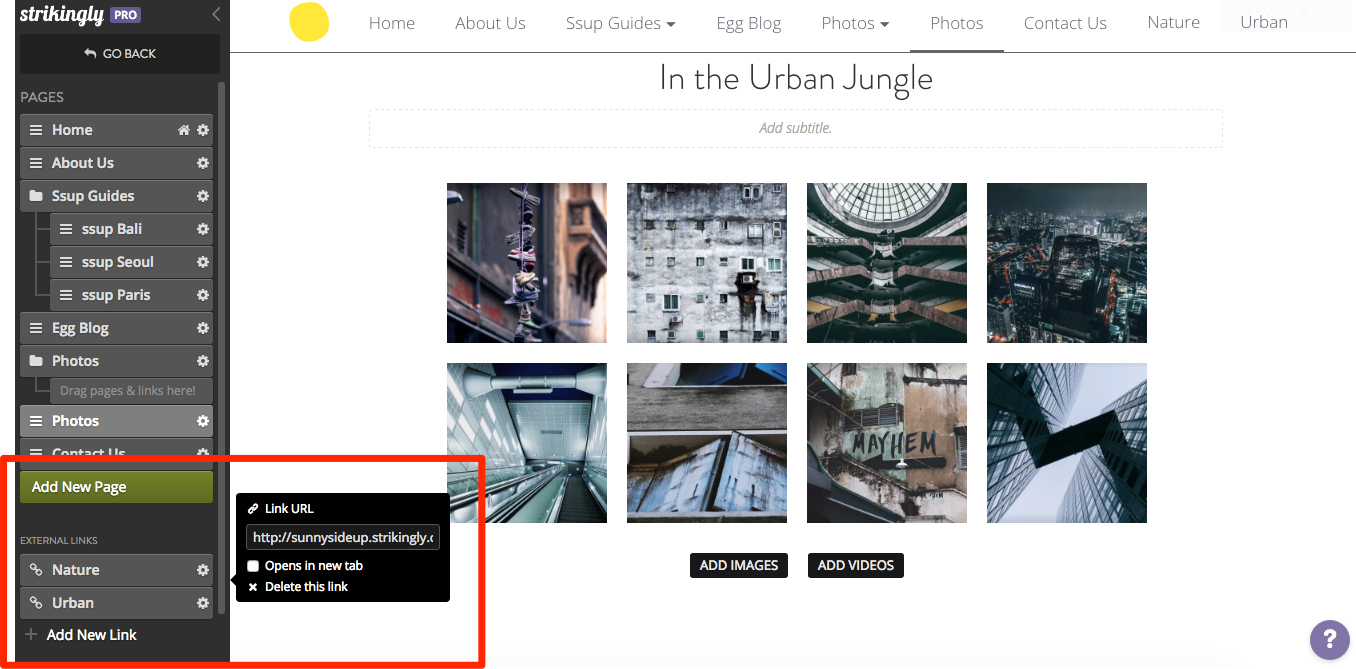Click drag handle icon on ssup Bali row
Screen dimensions: 1356x669
point(66,229)
